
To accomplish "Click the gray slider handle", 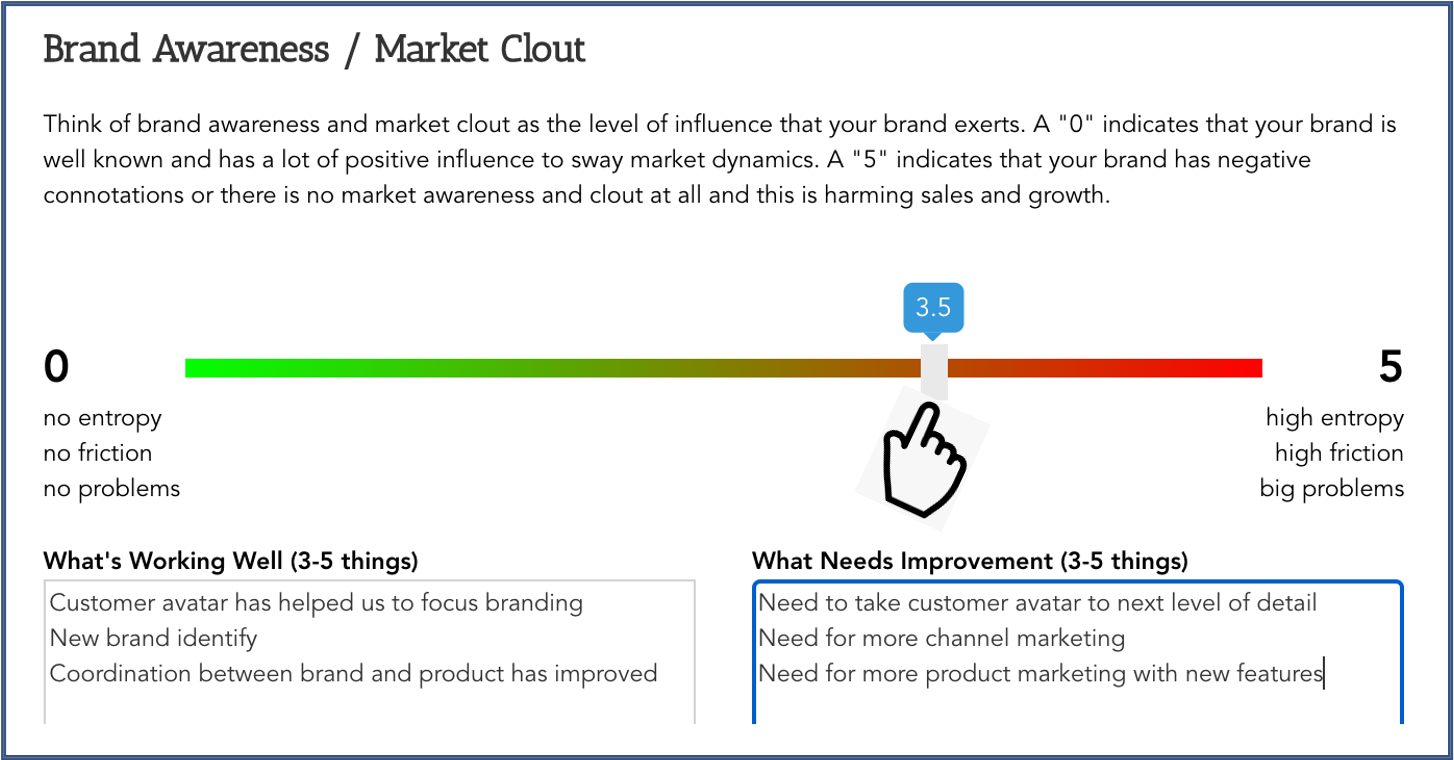I will click(x=934, y=371).
